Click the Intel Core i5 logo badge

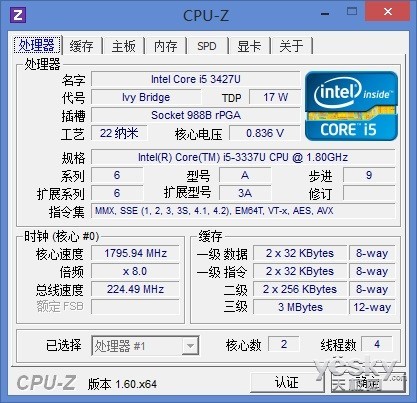pos(351,105)
